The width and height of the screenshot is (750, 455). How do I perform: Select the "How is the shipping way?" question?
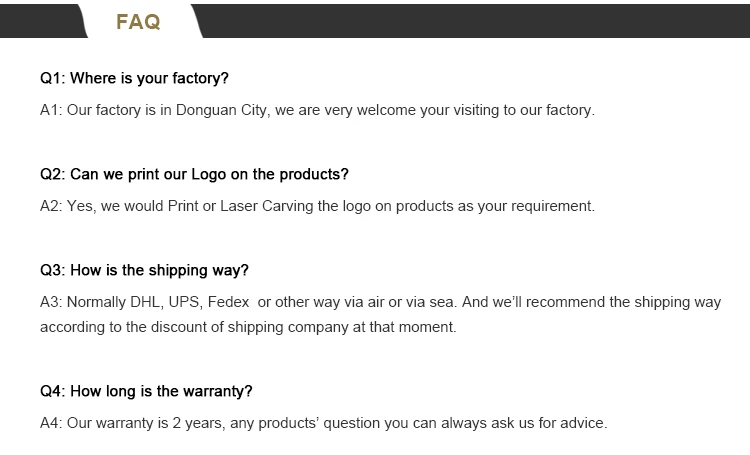(144, 270)
